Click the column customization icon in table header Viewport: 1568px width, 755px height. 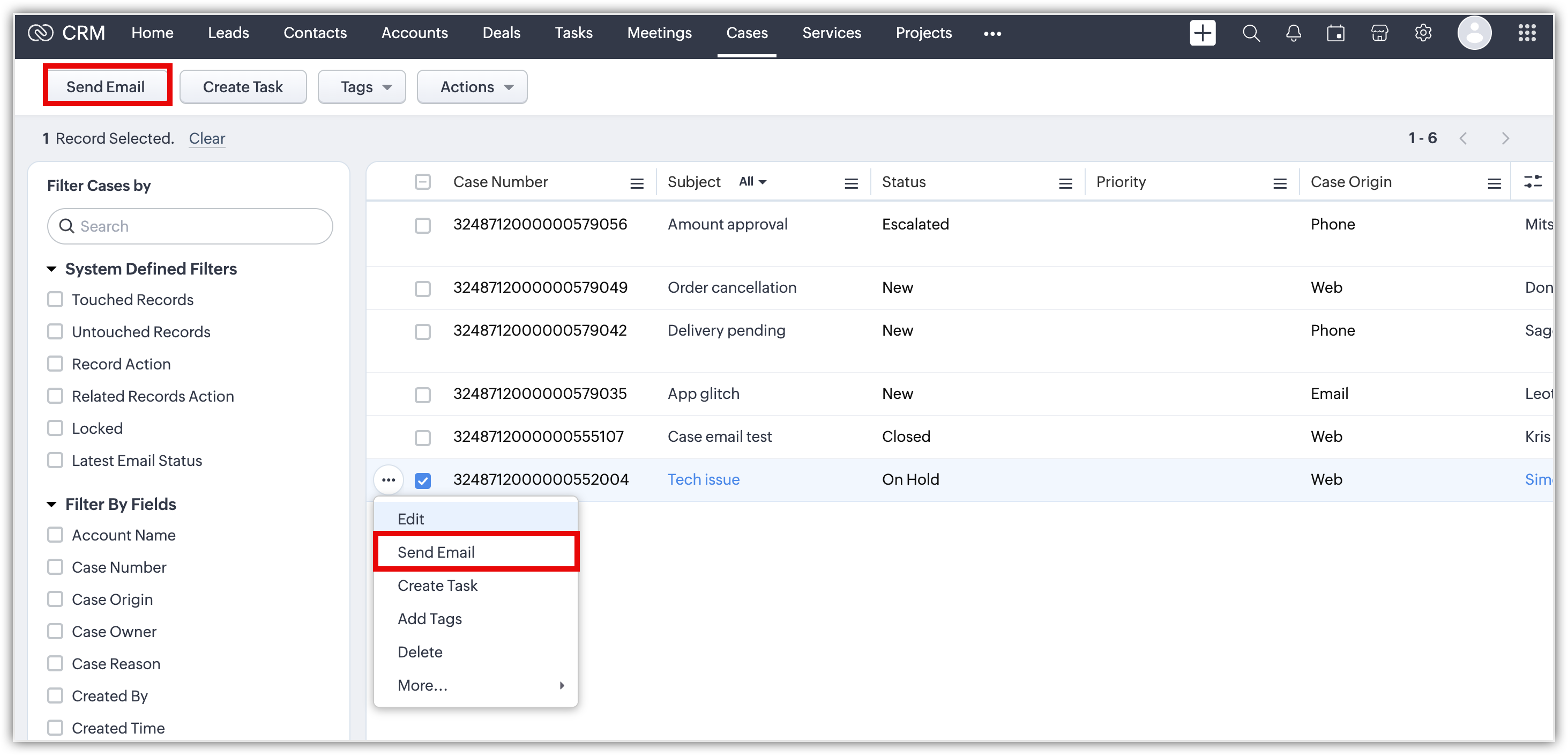[1533, 181]
